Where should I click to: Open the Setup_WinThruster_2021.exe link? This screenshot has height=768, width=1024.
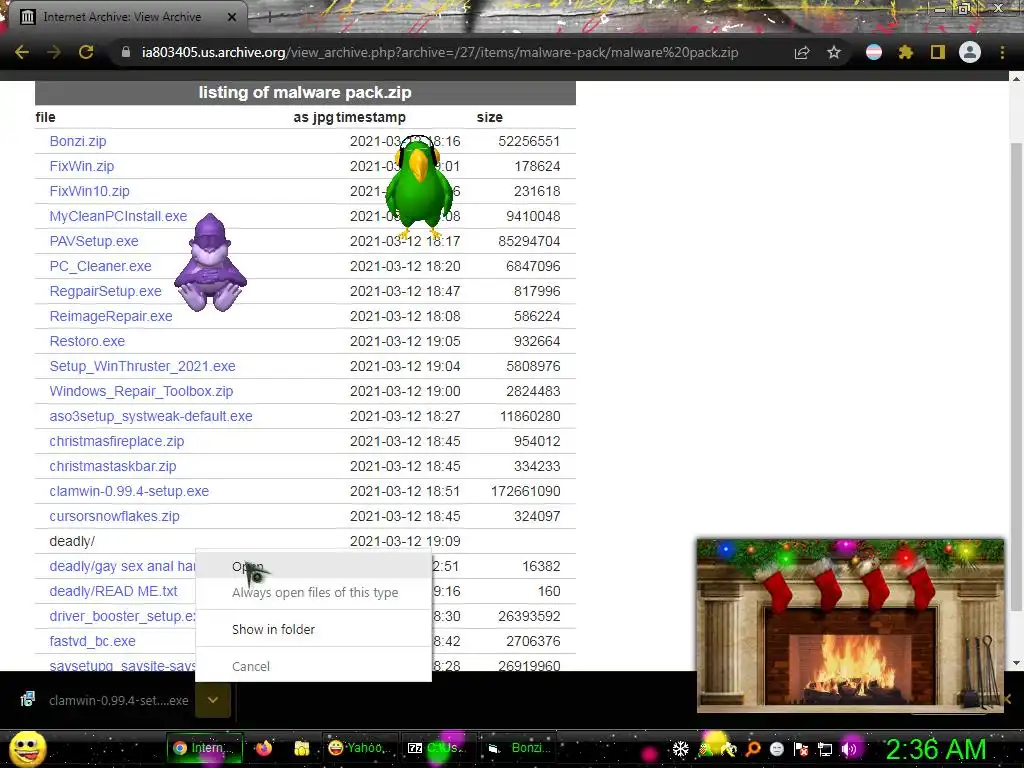[x=142, y=366]
